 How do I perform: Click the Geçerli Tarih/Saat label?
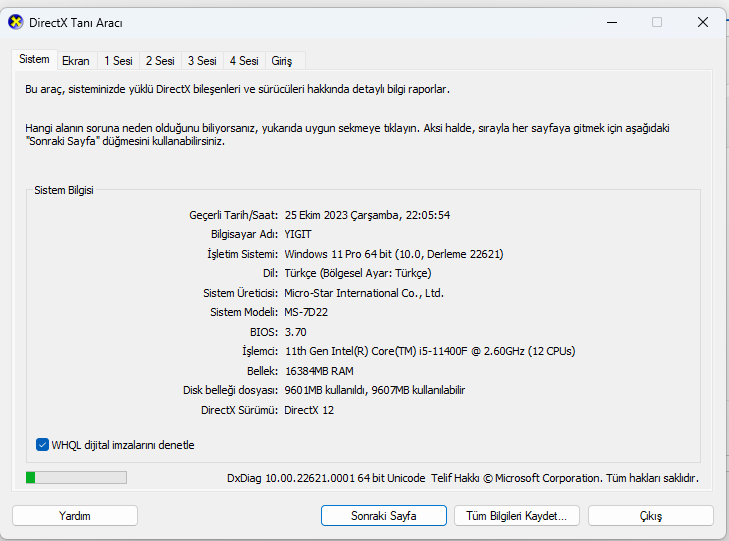(233, 215)
